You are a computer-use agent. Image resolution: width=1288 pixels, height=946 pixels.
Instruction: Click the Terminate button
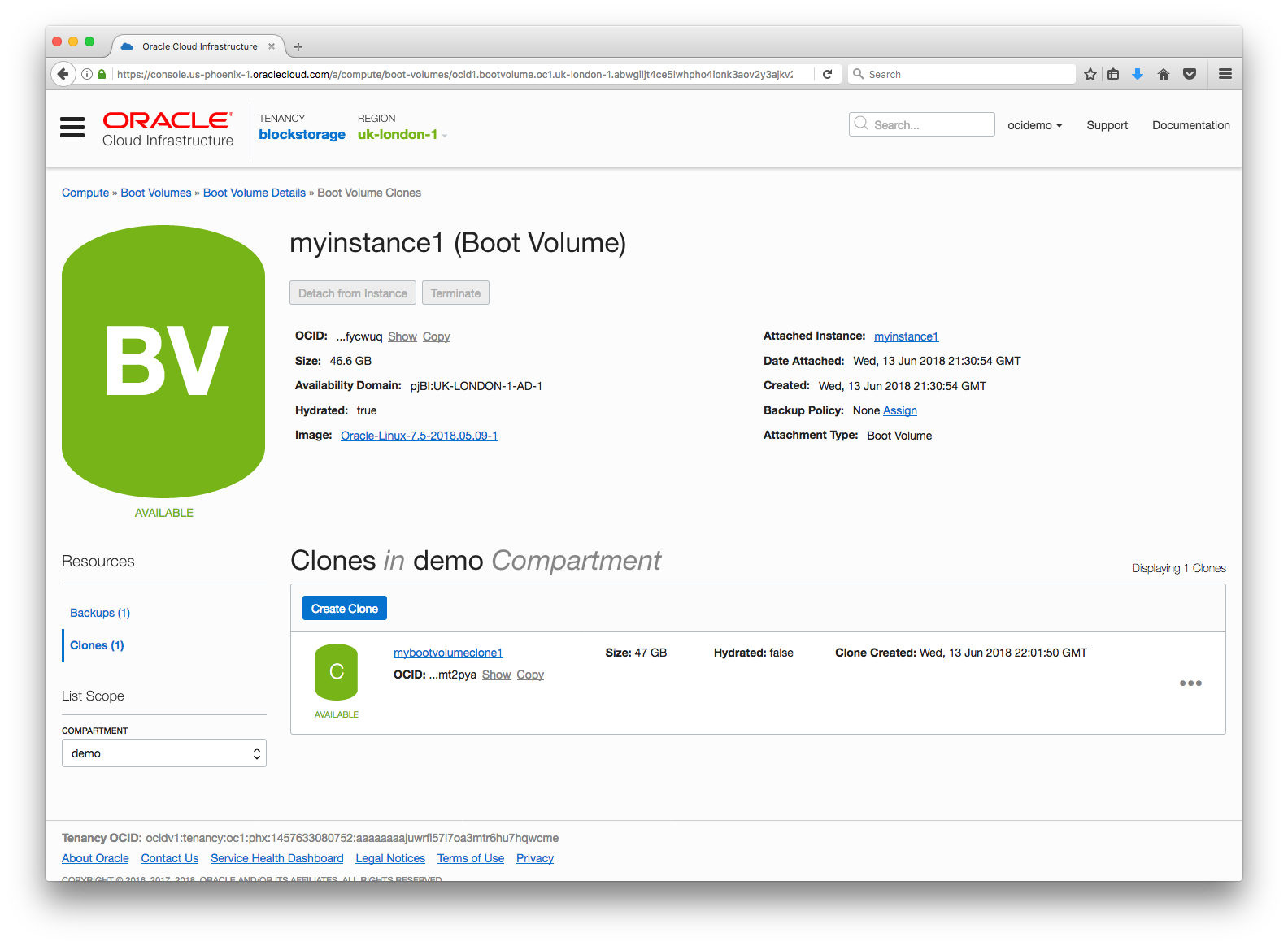pos(455,293)
